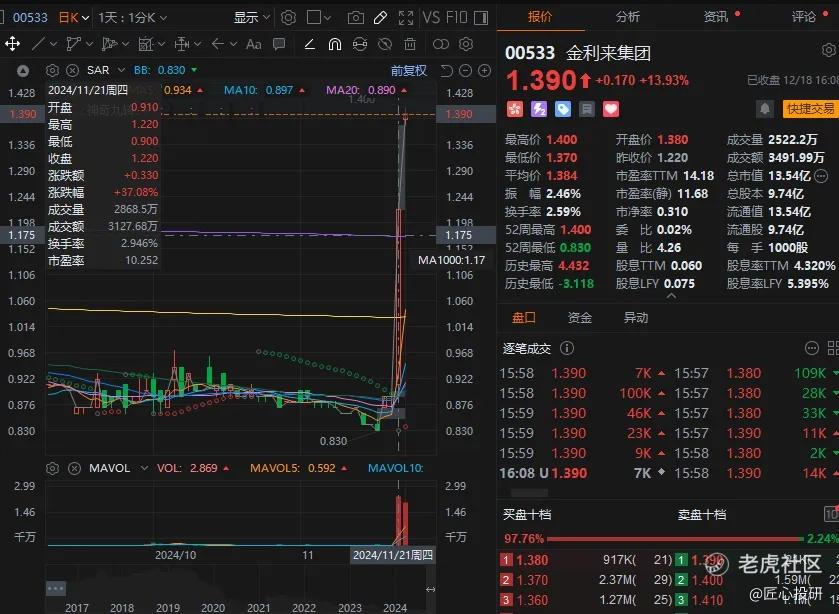Select the 盘口 sub-tab
This screenshot has width=839, height=614.
(x=524, y=318)
